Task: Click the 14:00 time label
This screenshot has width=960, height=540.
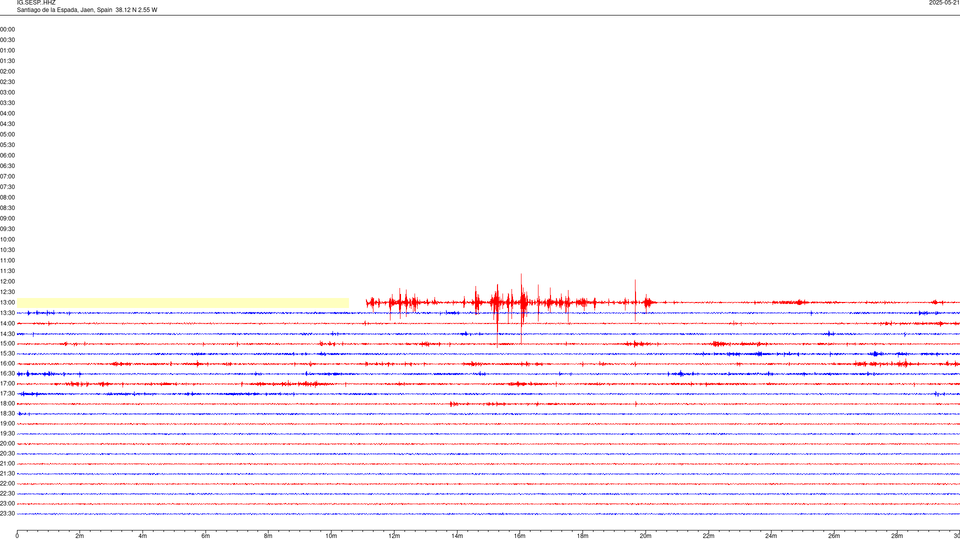Action: coord(7,323)
